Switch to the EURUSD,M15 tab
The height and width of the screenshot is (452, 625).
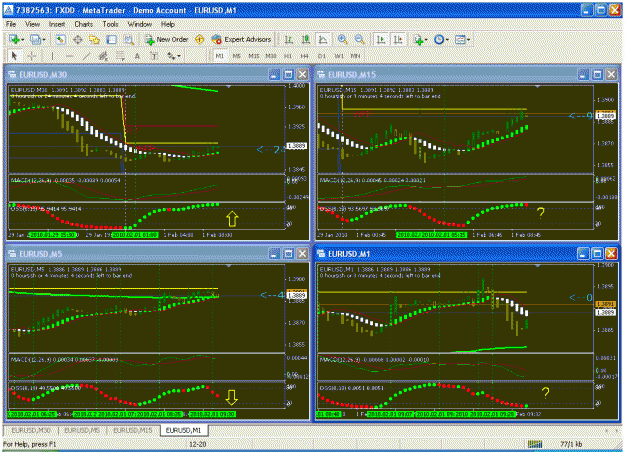pos(133,431)
